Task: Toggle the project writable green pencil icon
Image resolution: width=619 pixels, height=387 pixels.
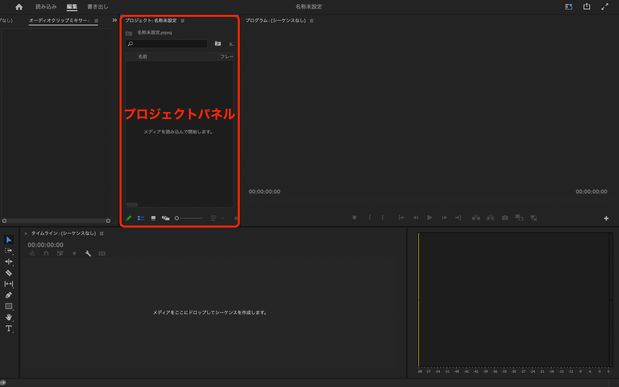Action: (x=129, y=218)
